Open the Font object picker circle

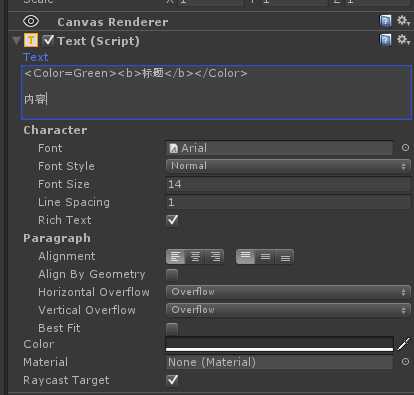click(405, 148)
